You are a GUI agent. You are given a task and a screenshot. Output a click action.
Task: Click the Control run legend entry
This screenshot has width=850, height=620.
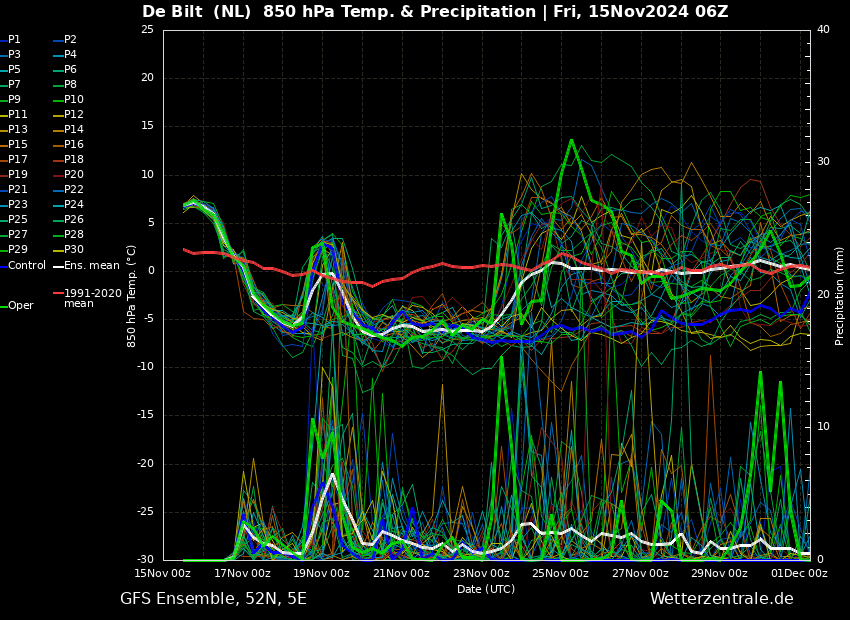[26, 265]
